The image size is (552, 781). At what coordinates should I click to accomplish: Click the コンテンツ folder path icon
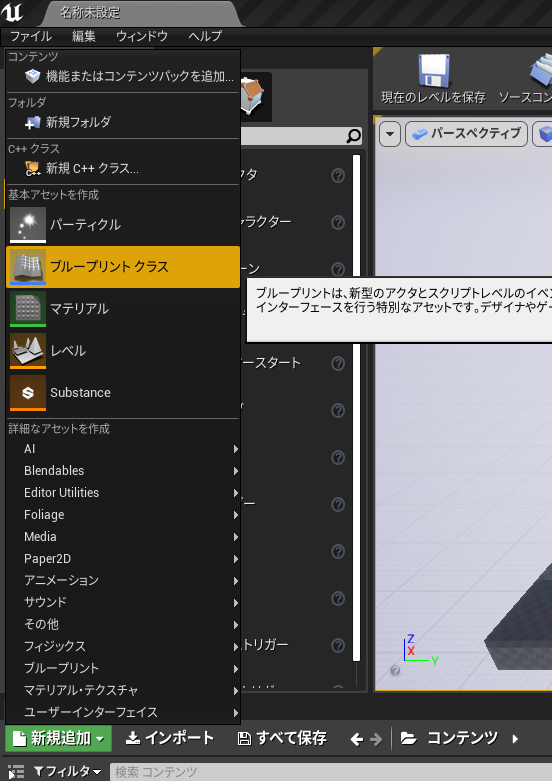point(409,738)
